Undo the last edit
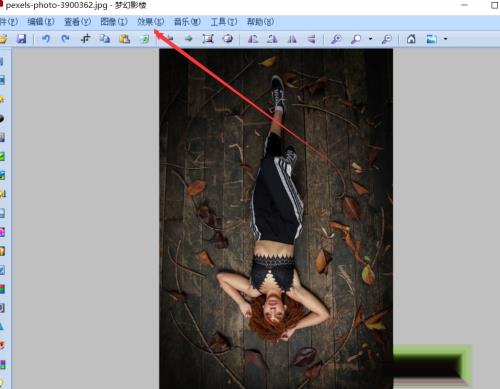Screen dimensions: 500x389 (x=46, y=39)
